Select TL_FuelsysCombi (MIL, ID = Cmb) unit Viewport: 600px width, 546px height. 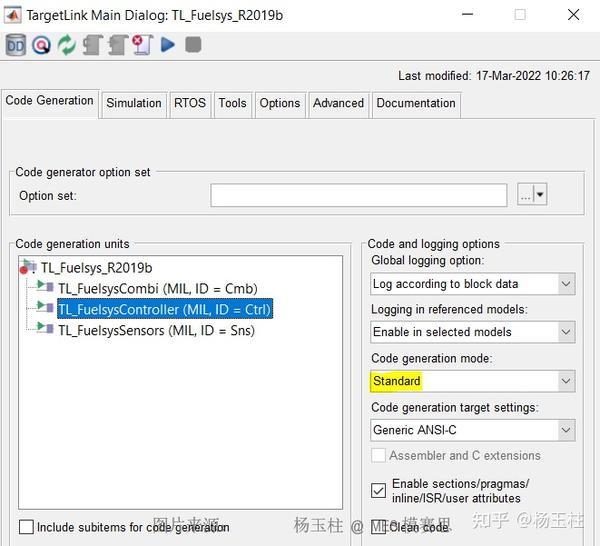[158, 288]
